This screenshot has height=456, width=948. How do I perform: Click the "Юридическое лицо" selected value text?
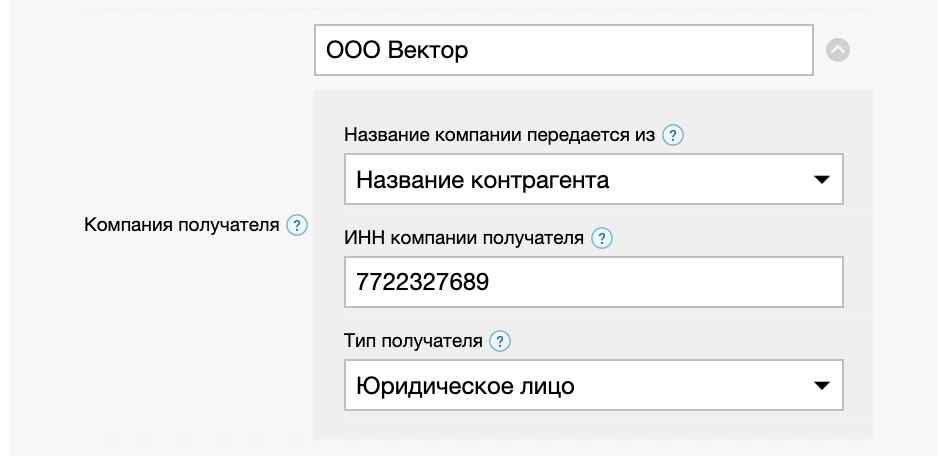466,385
